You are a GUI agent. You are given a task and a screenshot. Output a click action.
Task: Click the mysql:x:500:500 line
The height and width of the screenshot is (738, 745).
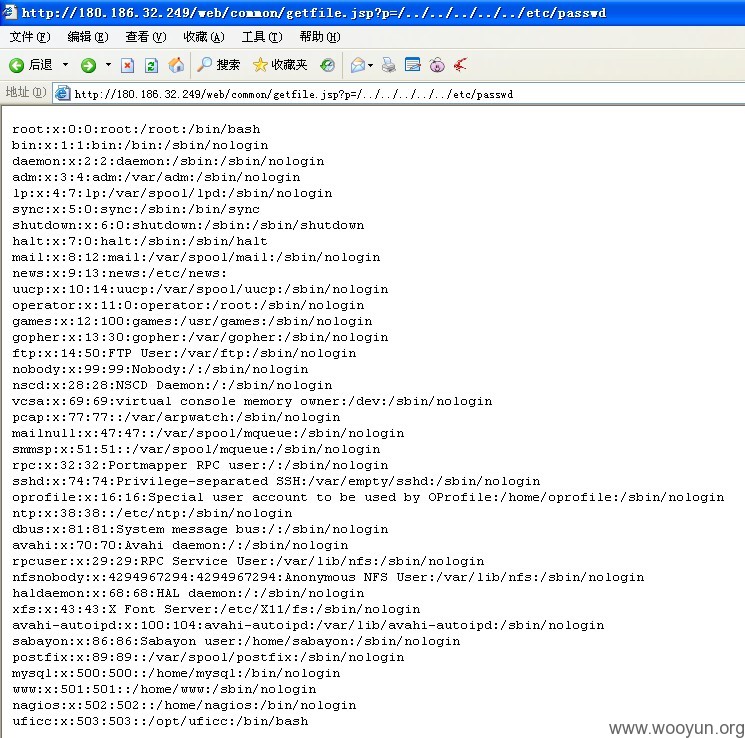(x=176, y=673)
